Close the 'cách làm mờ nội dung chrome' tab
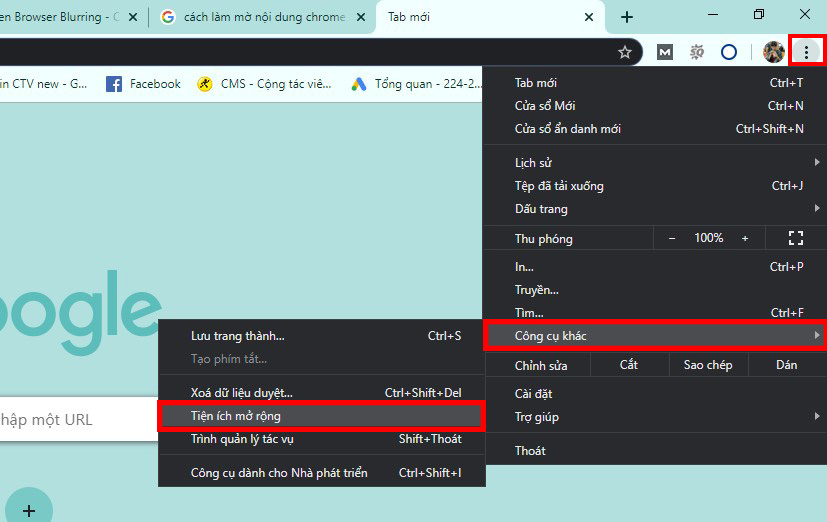Viewport: 827px width, 522px height. (x=361, y=17)
